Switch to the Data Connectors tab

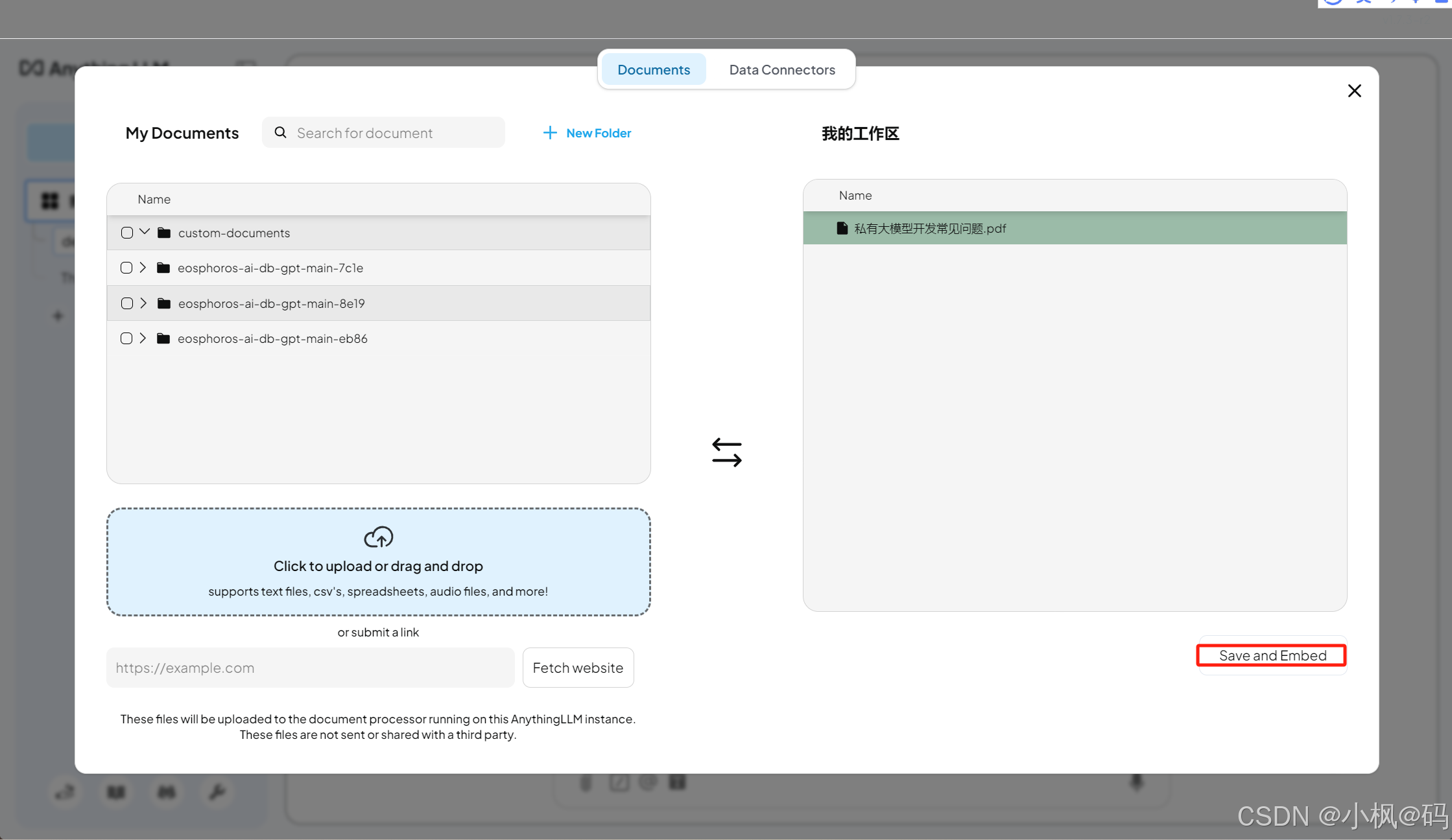781,69
